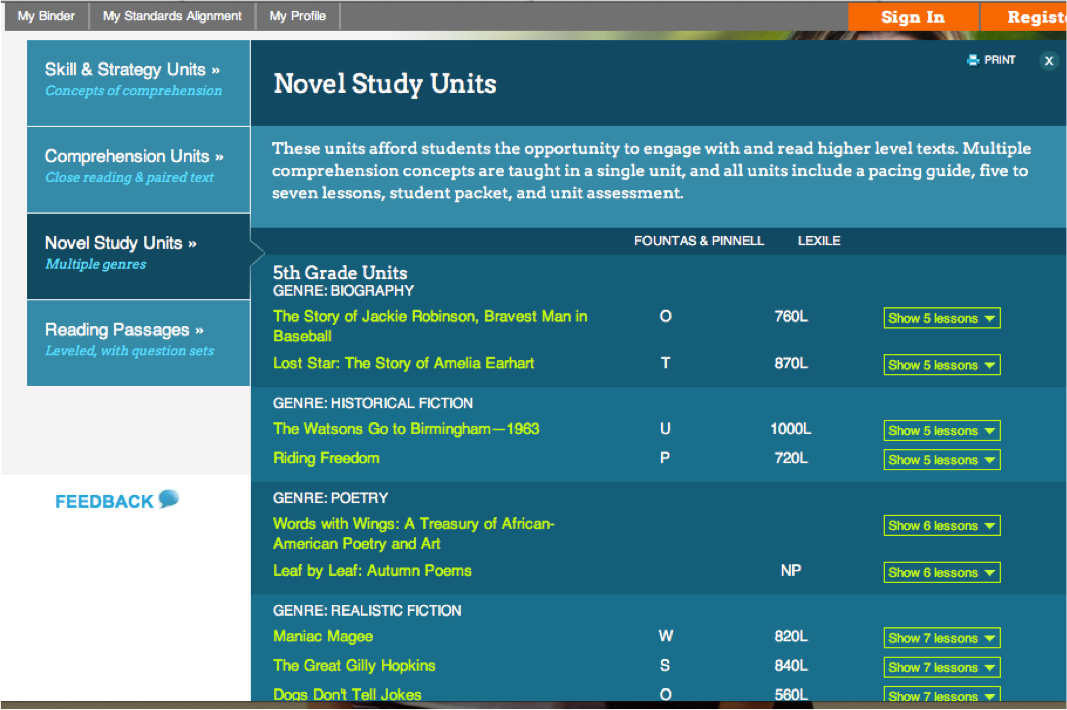The image size is (1067, 710).
Task: Open Lost Star: The Story of Amelia Earhart
Action: [x=404, y=363]
